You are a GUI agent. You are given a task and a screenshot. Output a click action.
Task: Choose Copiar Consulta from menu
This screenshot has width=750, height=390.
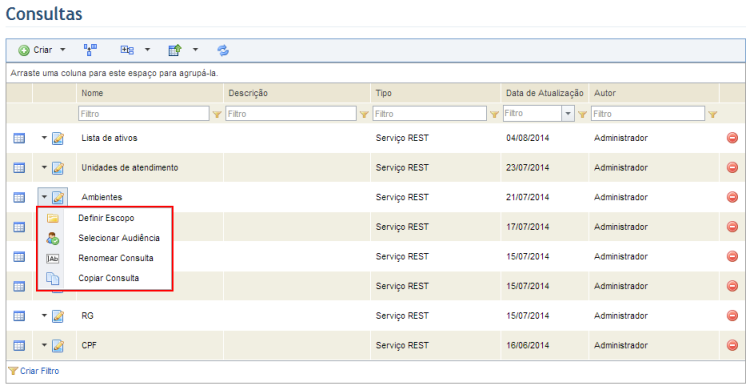109,279
